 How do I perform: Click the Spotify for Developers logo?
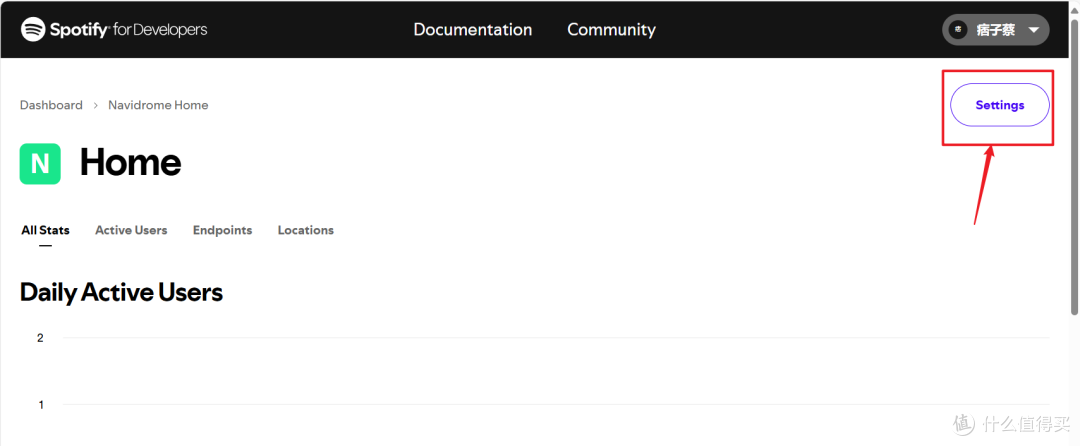[114, 30]
